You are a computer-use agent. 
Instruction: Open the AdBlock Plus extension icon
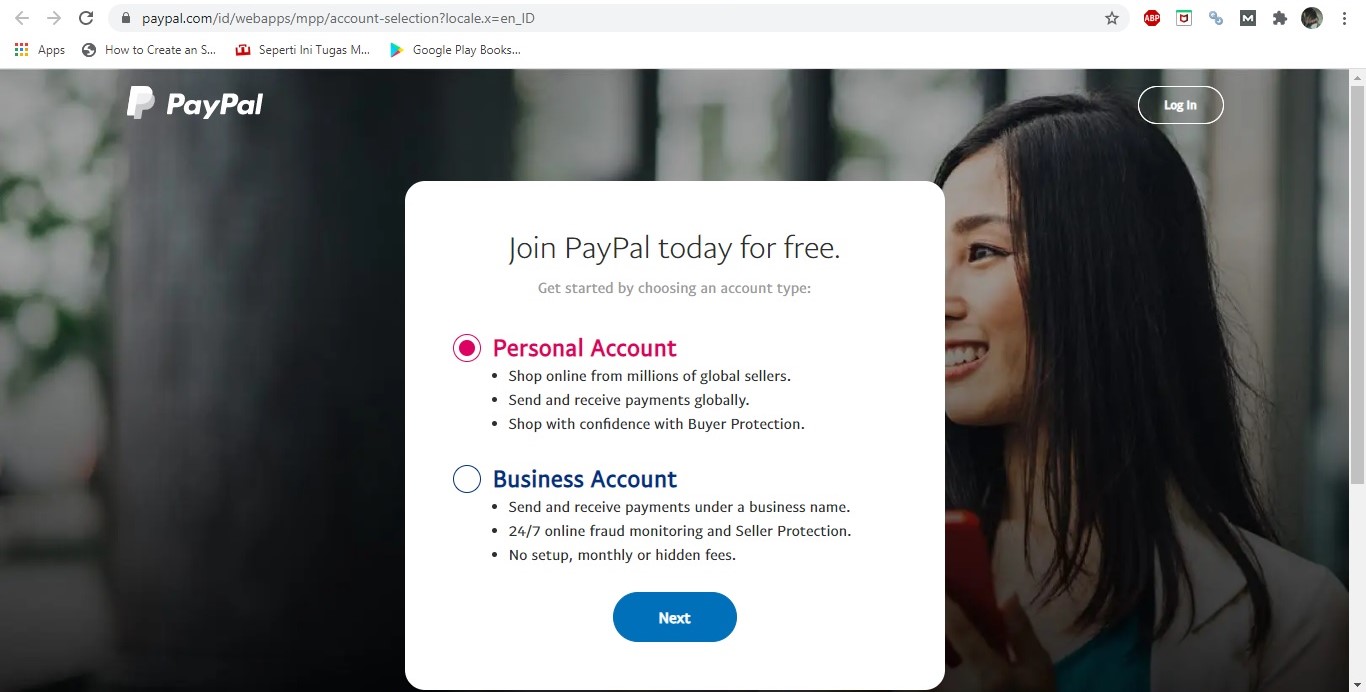1152,18
